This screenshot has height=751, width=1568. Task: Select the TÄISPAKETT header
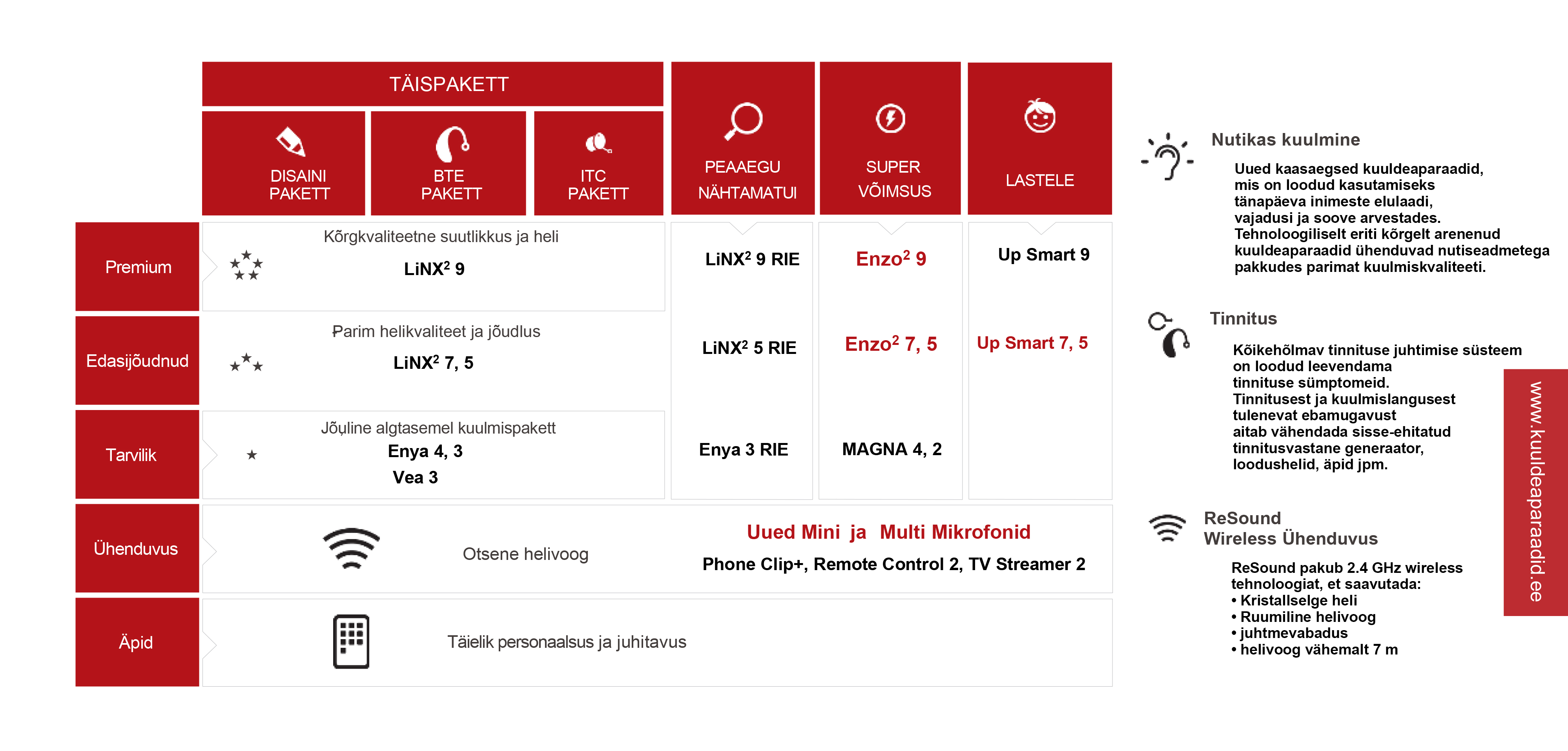pyautogui.click(x=433, y=84)
